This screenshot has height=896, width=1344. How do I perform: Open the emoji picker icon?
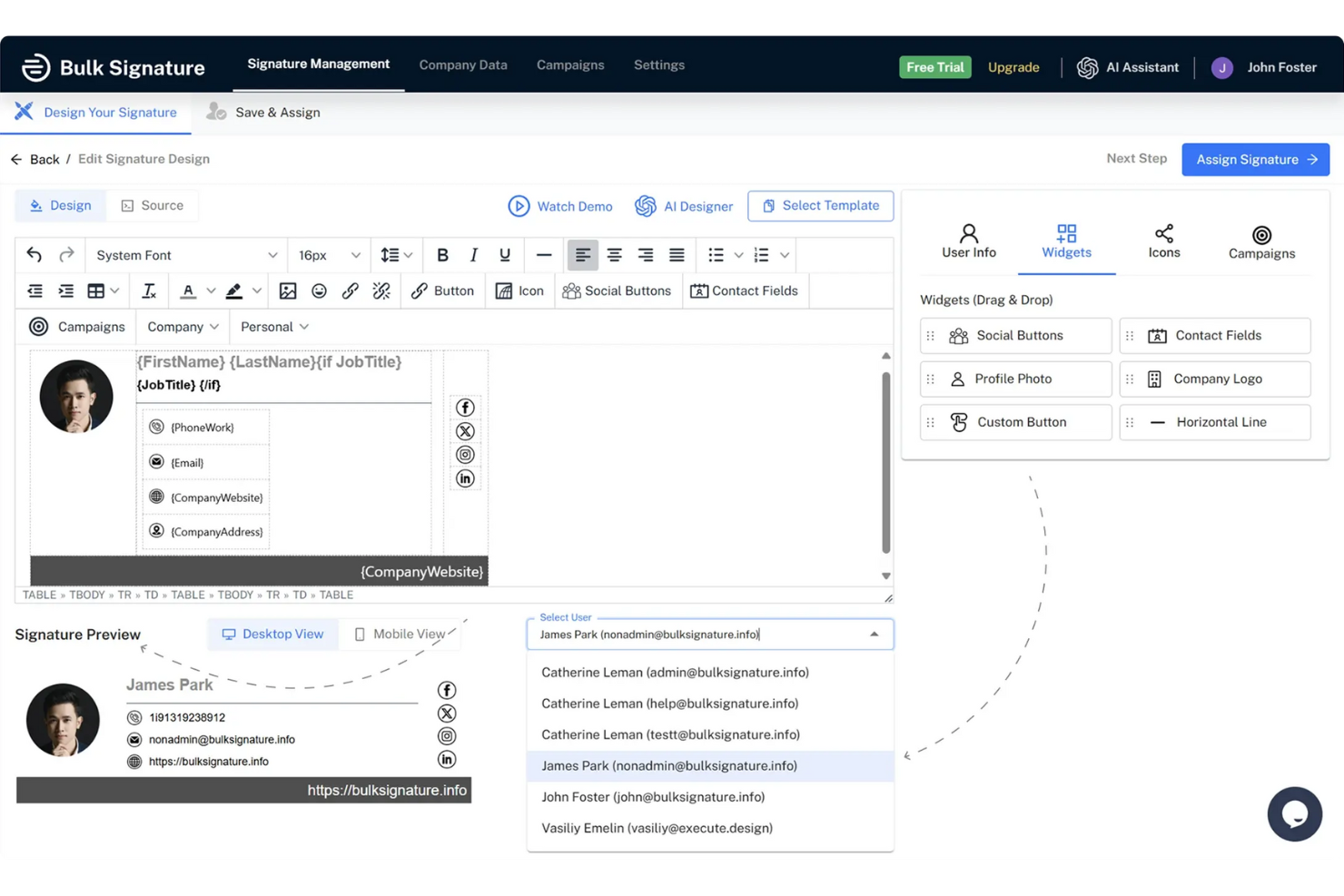[x=319, y=290]
